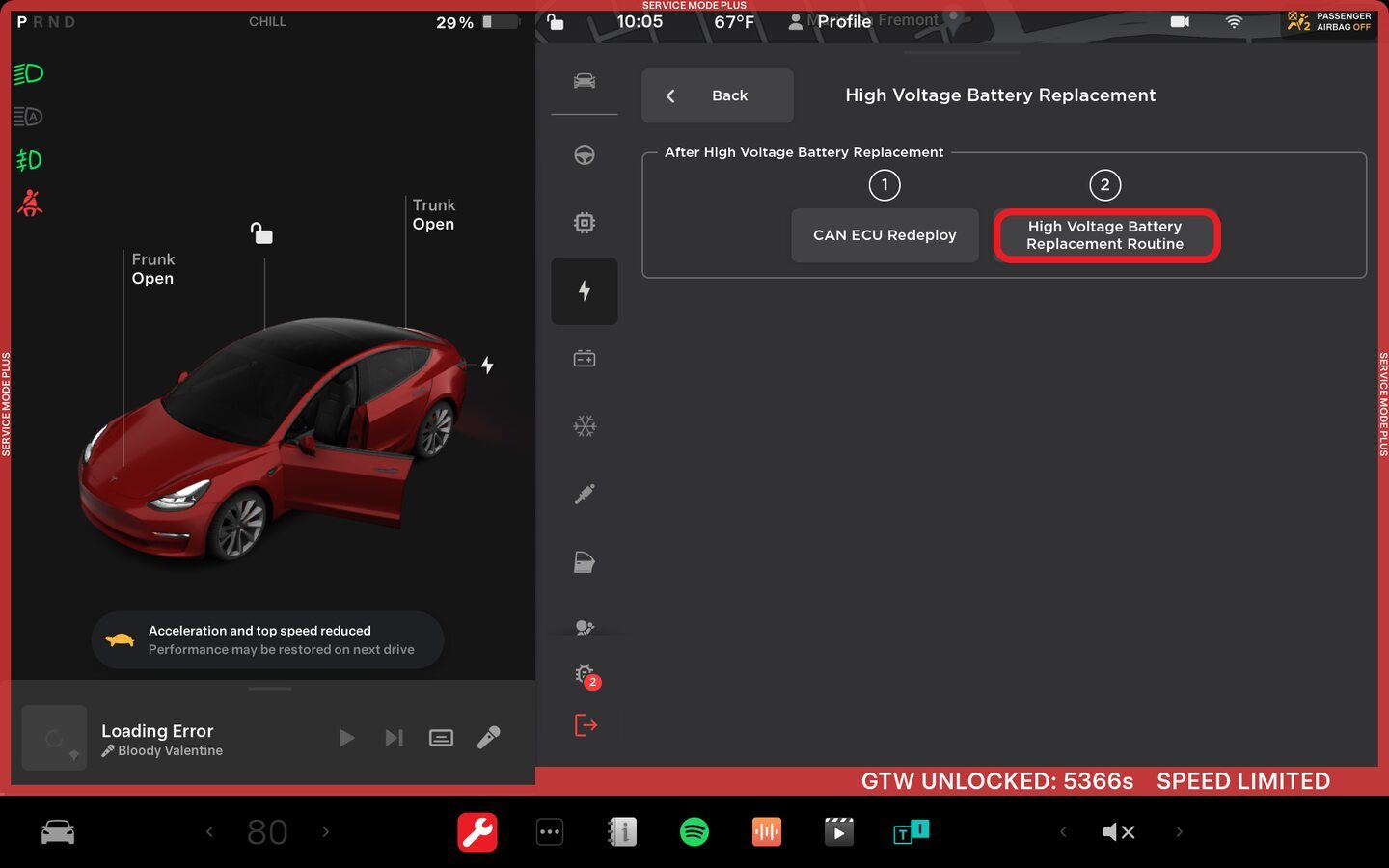Expand the three-dots app launcher
The image size is (1389, 868).
[550, 831]
